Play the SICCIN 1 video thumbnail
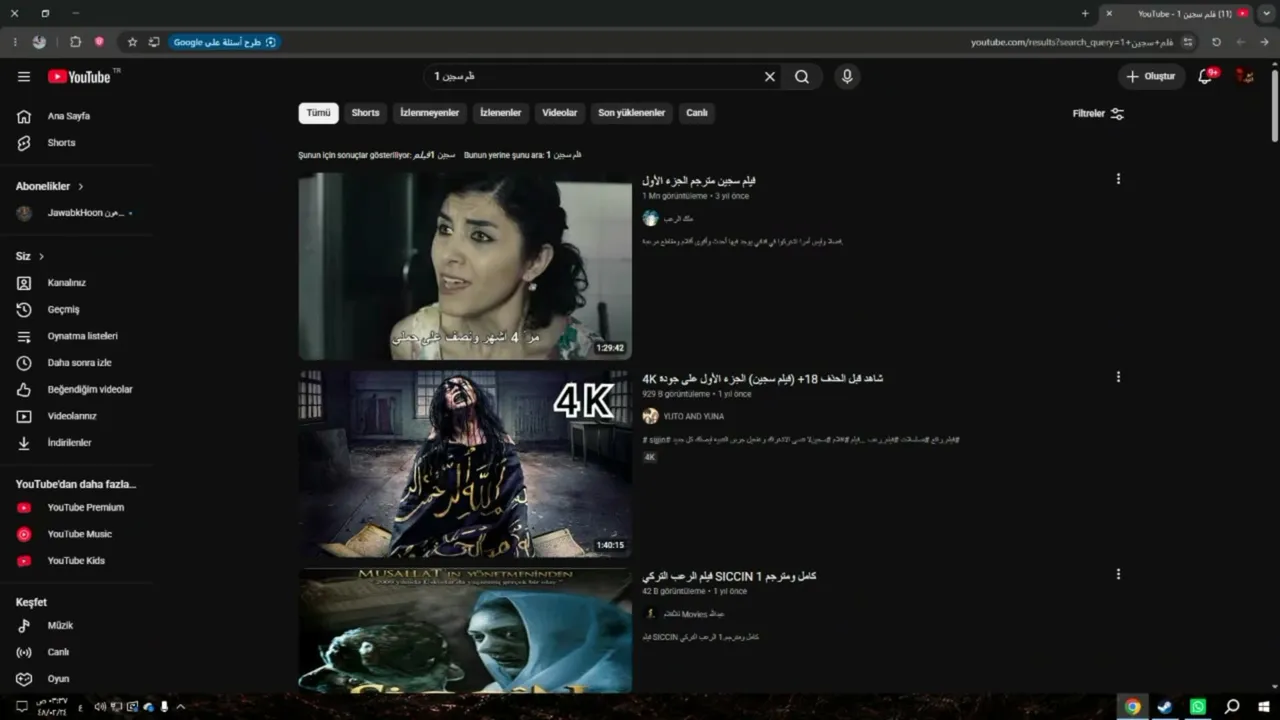Screen dimensions: 1280x720 click(x=465, y=631)
